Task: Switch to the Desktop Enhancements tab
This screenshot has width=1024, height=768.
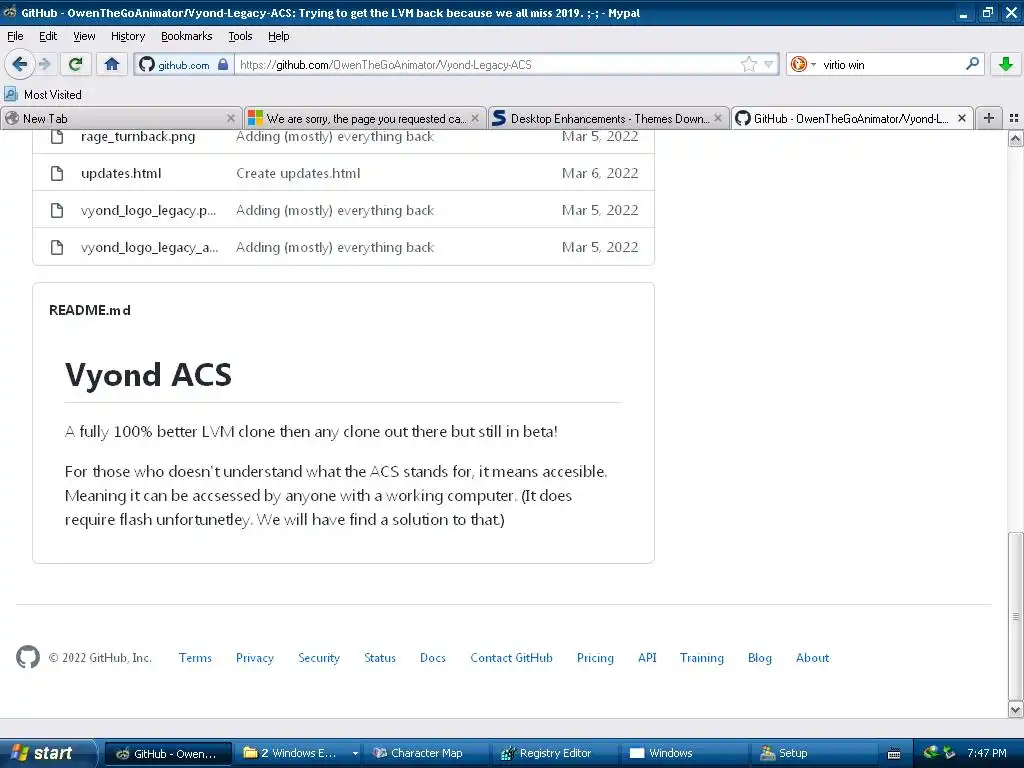Action: click(608, 118)
